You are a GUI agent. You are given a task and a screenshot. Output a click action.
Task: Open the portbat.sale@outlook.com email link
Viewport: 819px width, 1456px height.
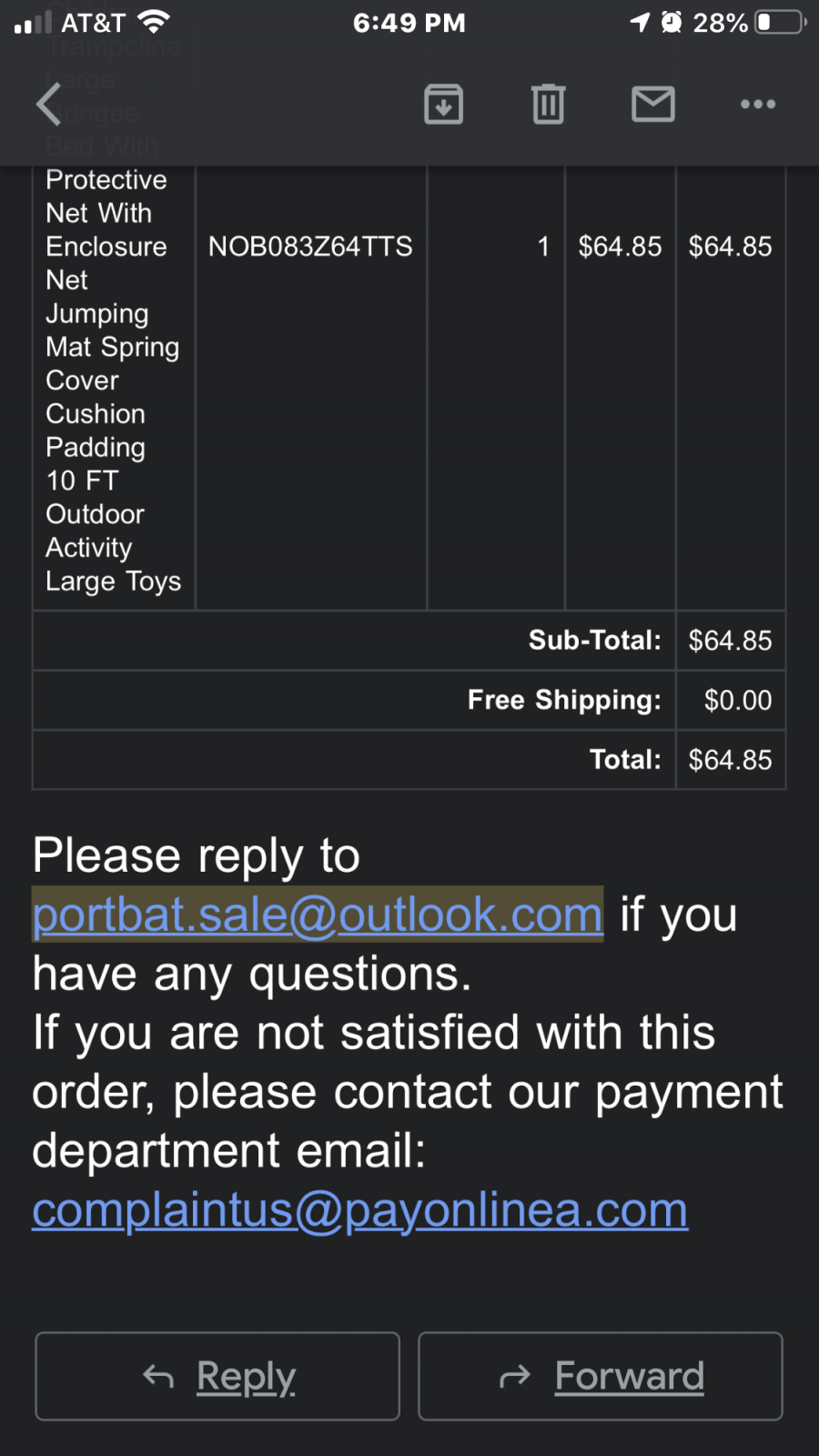[x=318, y=915]
